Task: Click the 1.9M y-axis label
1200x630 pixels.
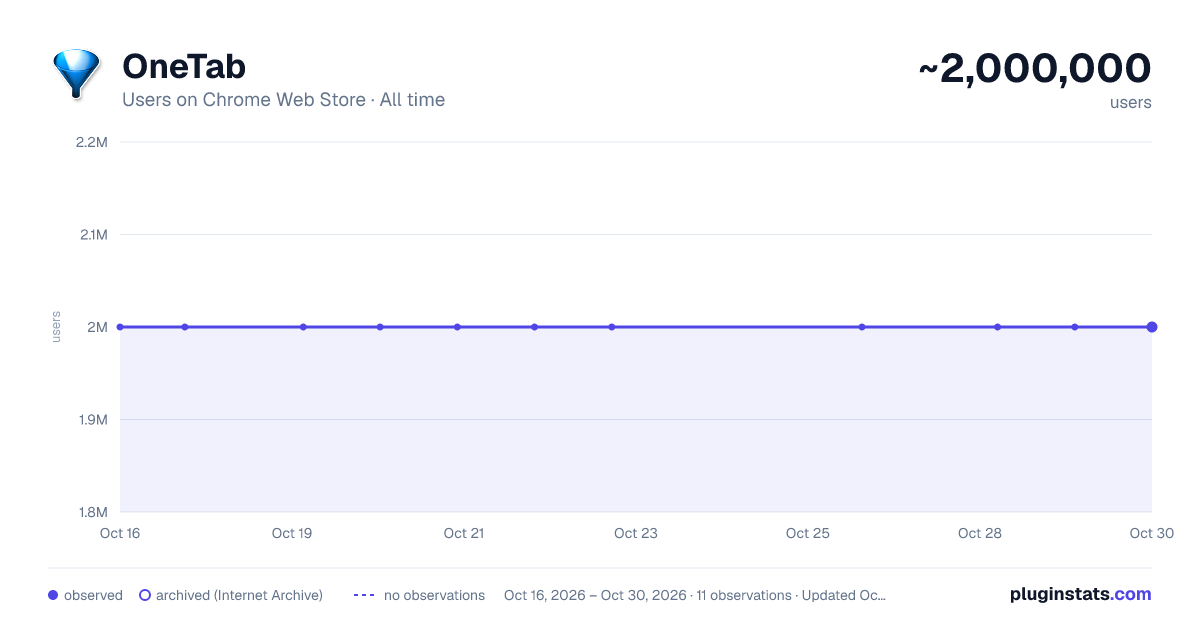Action: point(92,419)
